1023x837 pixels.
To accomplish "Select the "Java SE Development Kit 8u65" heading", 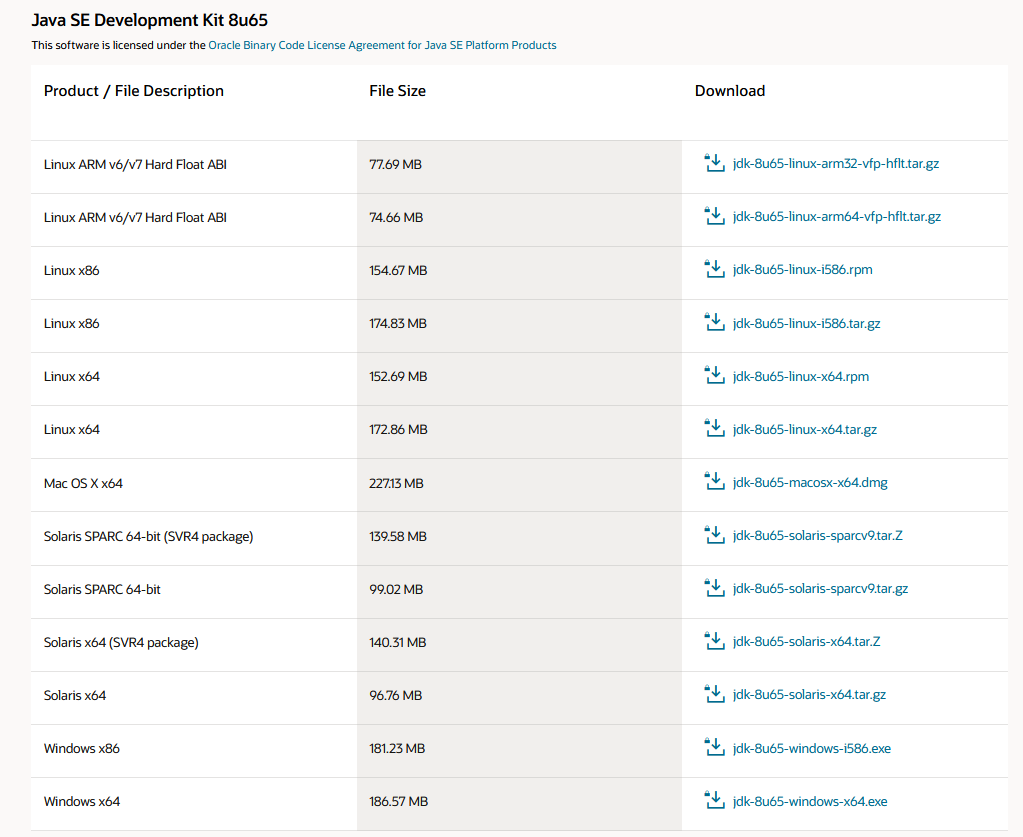I will (149, 20).
